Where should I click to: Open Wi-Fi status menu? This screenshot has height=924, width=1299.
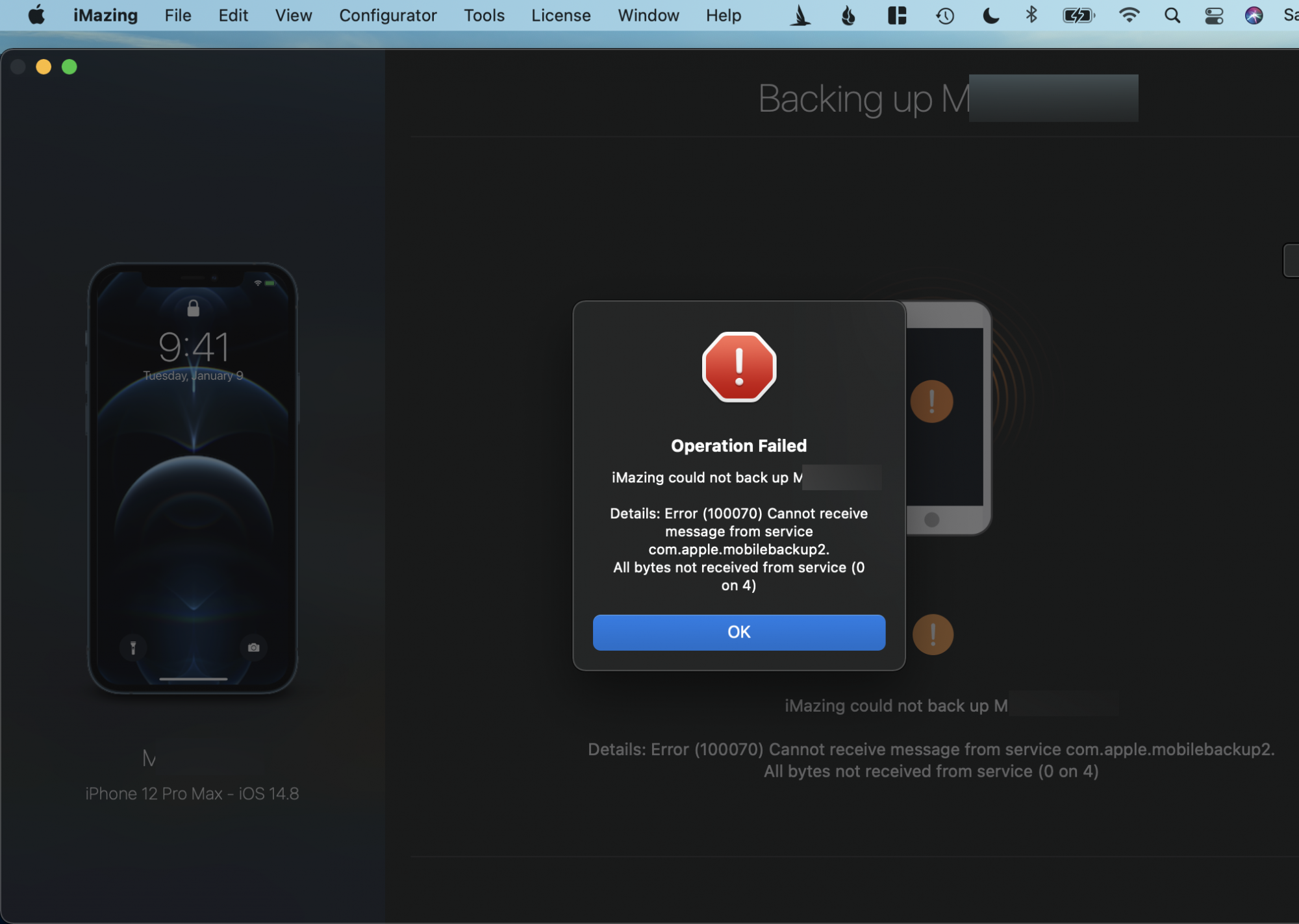coord(1129,15)
